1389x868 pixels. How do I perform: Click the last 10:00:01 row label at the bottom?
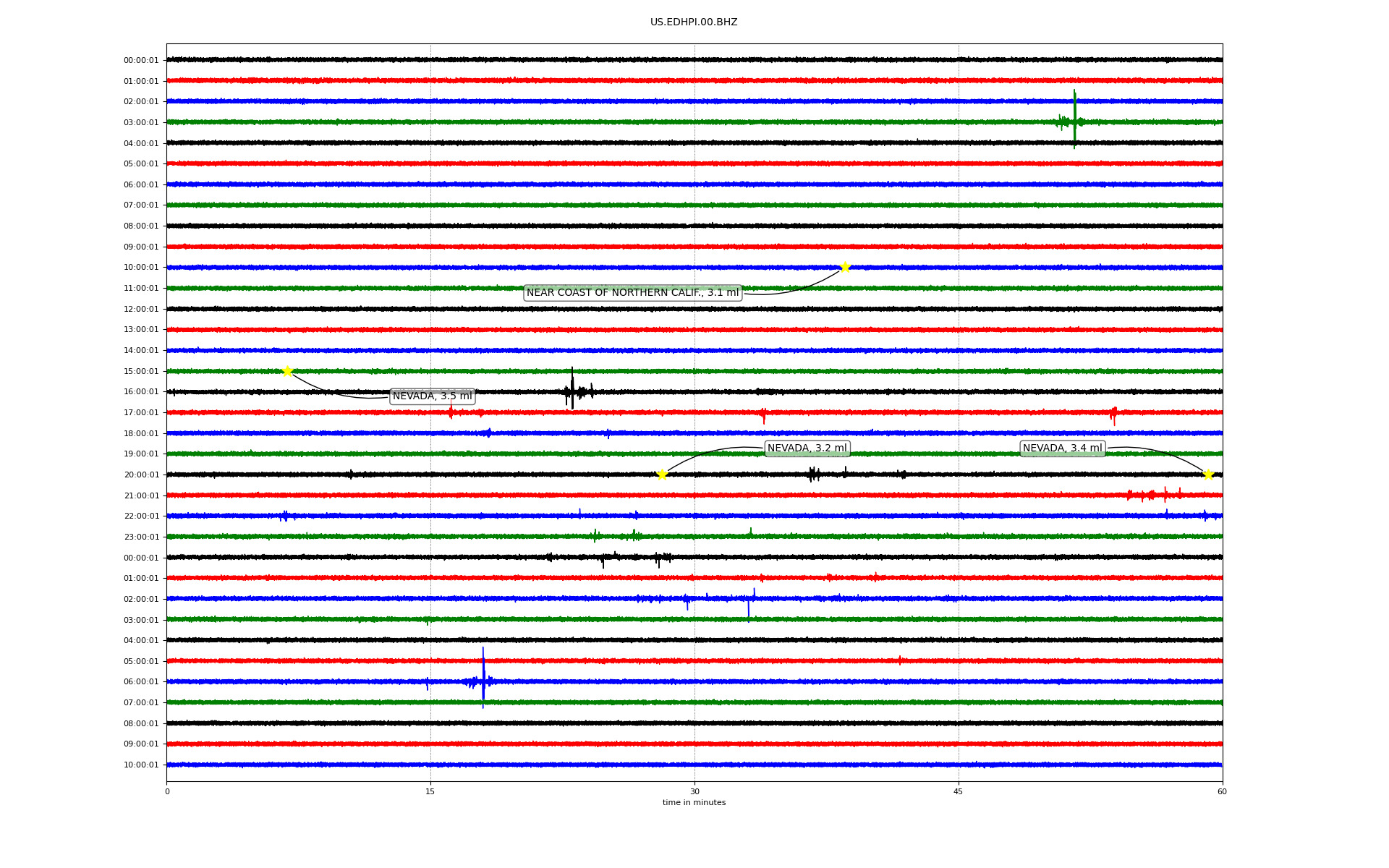point(141,765)
